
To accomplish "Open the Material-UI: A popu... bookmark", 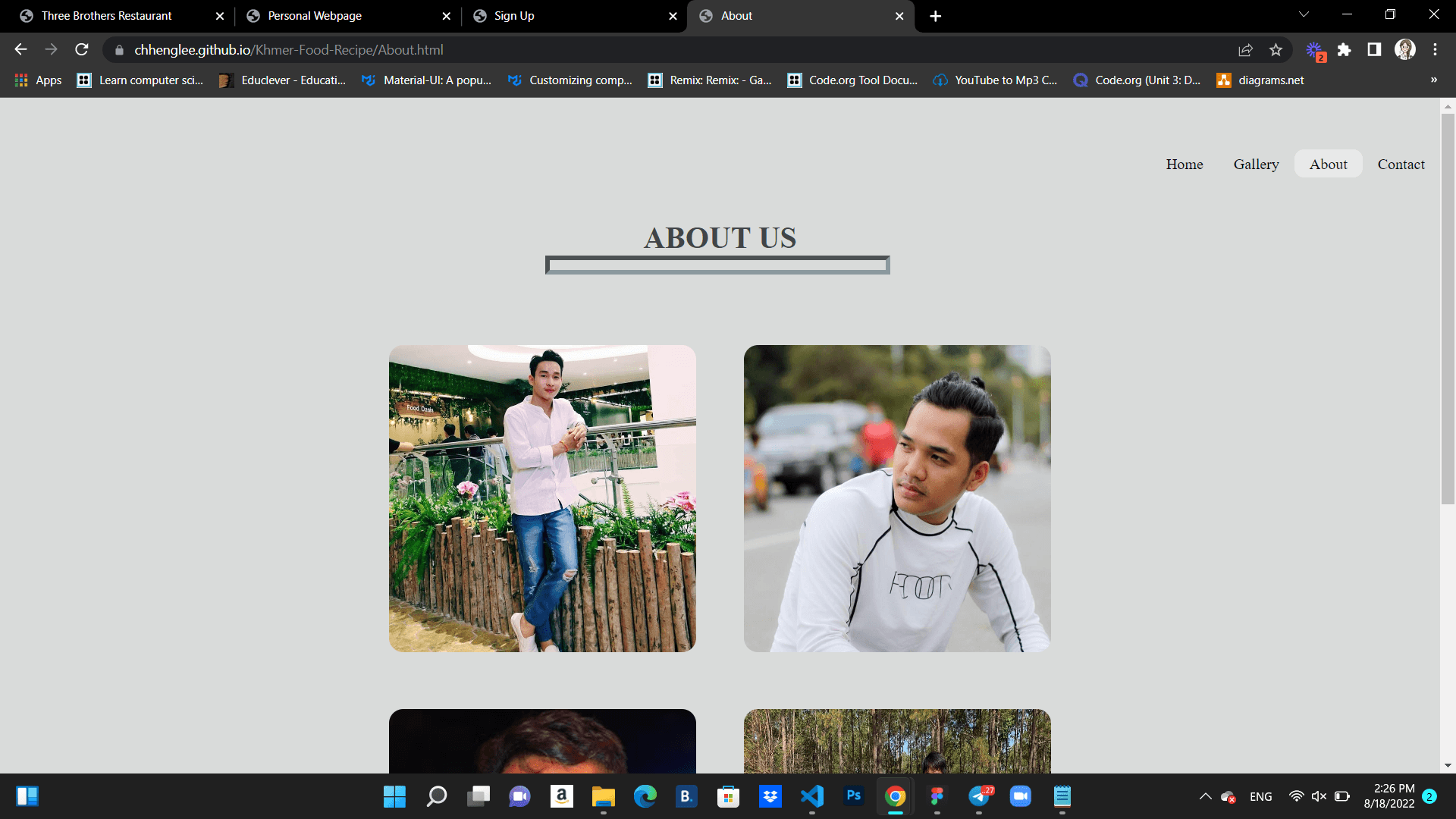I will [x=426, y=80].
